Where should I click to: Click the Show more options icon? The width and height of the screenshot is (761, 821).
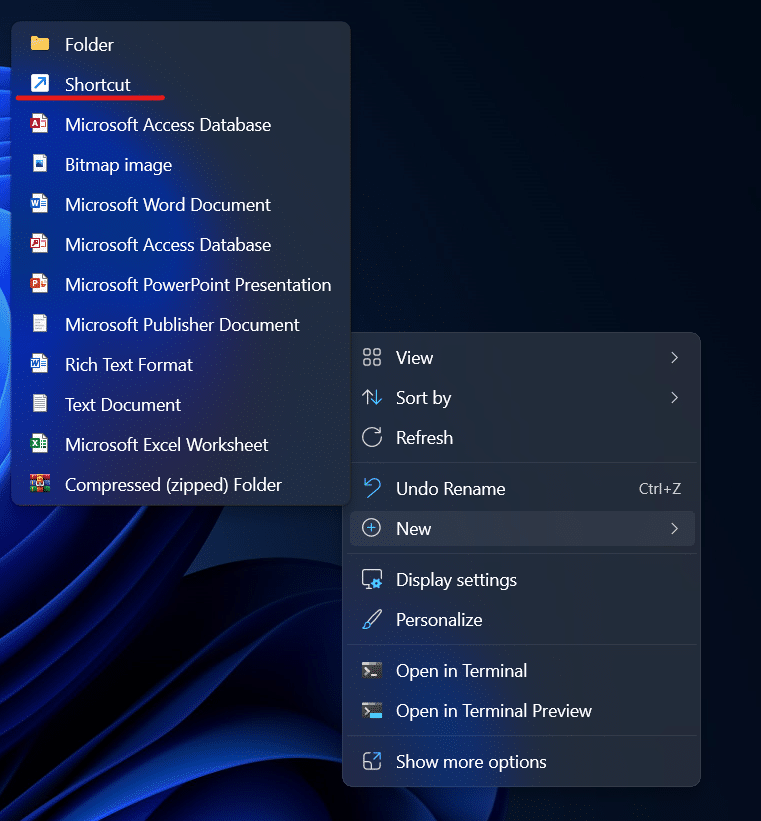tap(372, 761)
